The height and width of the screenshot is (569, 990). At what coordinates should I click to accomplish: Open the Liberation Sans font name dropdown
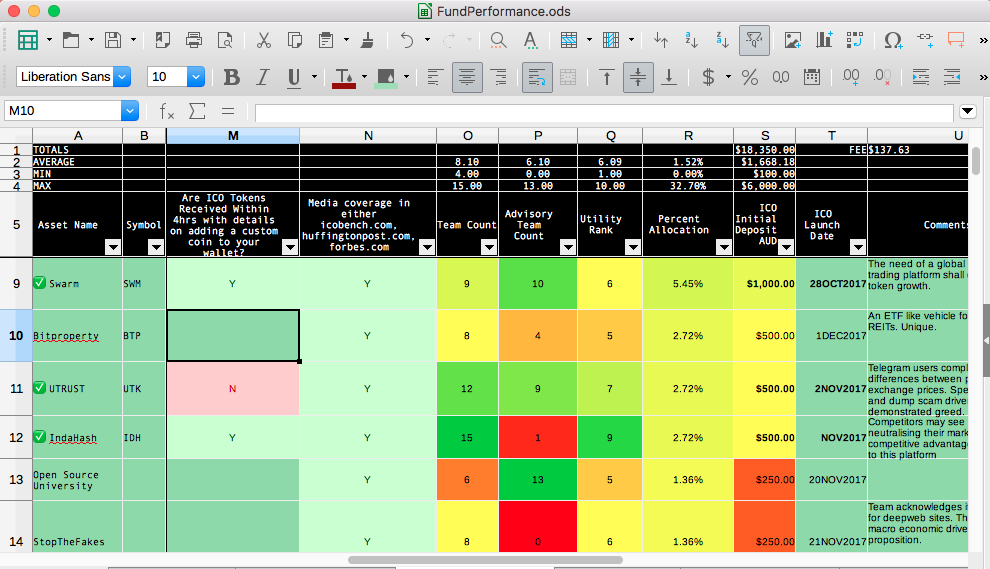click(x=122, y=77)
